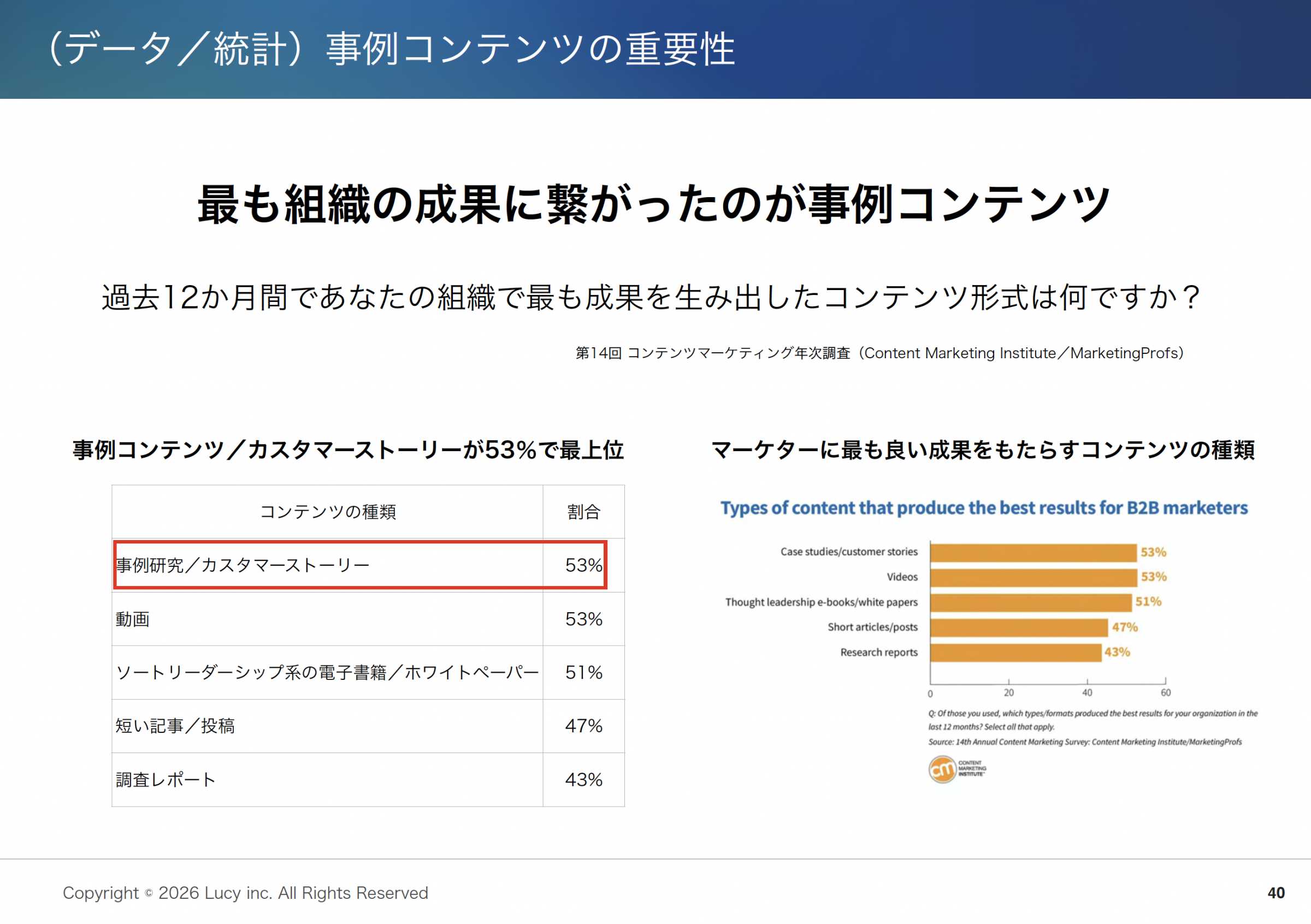Click the Videos orange bar
The width and height of the screenshot is (1311, 924).
pos(1034,578)
